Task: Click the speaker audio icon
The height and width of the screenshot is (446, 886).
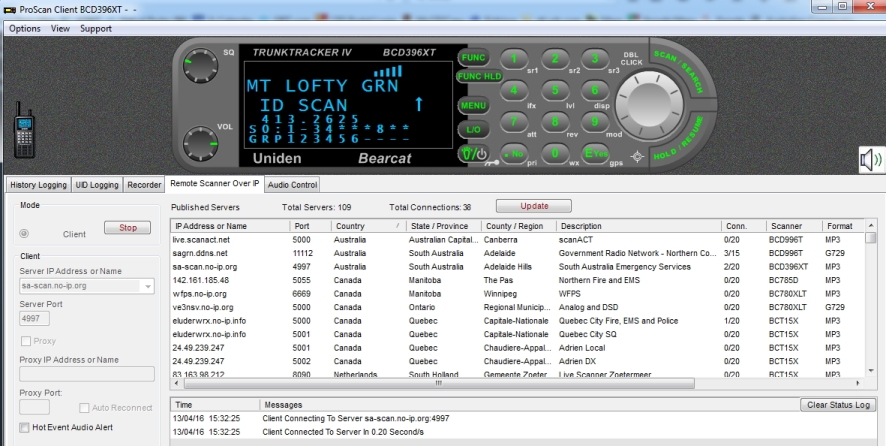Action: 871,161
